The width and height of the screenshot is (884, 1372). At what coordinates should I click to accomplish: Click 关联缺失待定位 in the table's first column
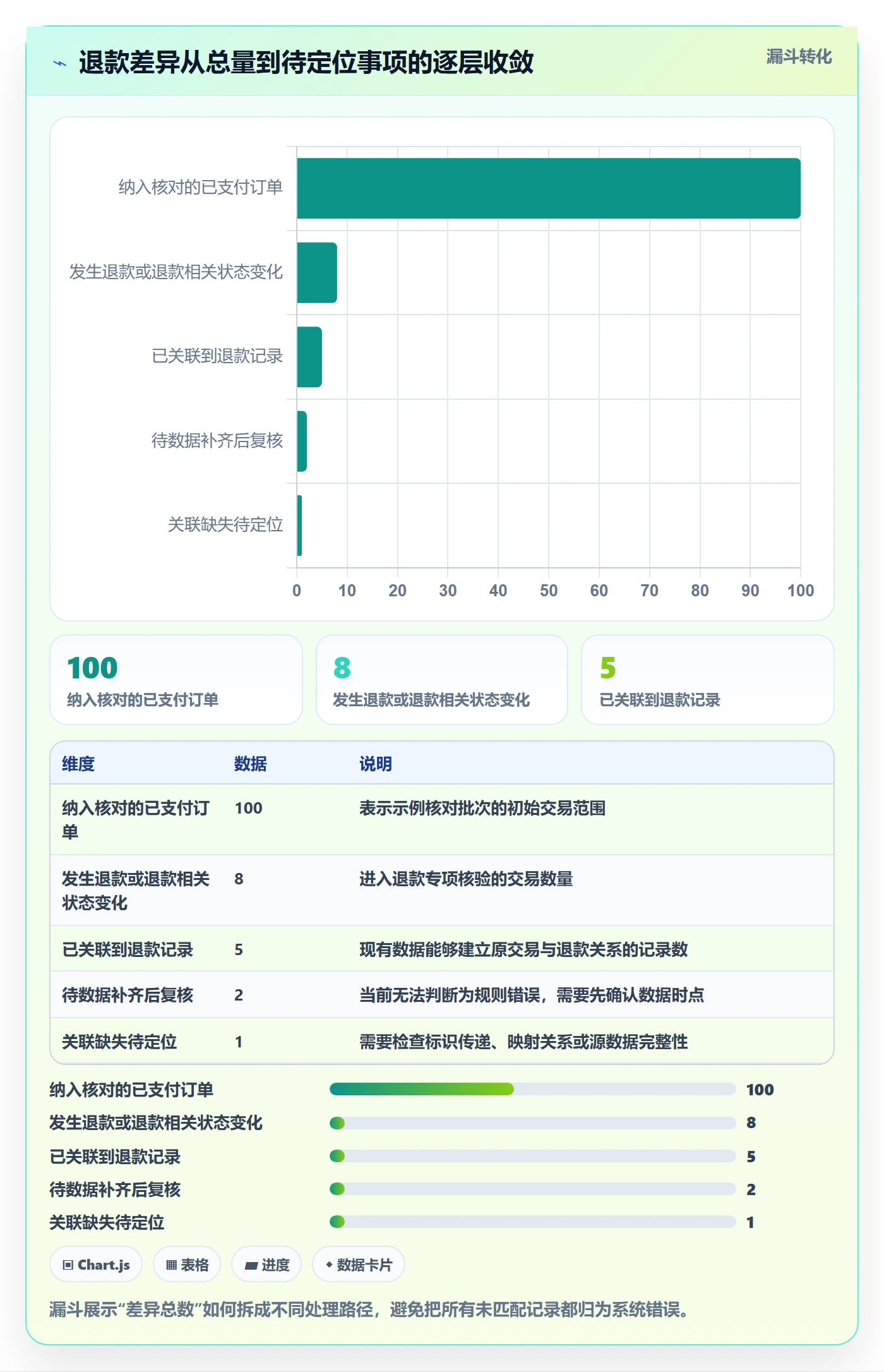pyautogui.click(x=119, y=1042)
